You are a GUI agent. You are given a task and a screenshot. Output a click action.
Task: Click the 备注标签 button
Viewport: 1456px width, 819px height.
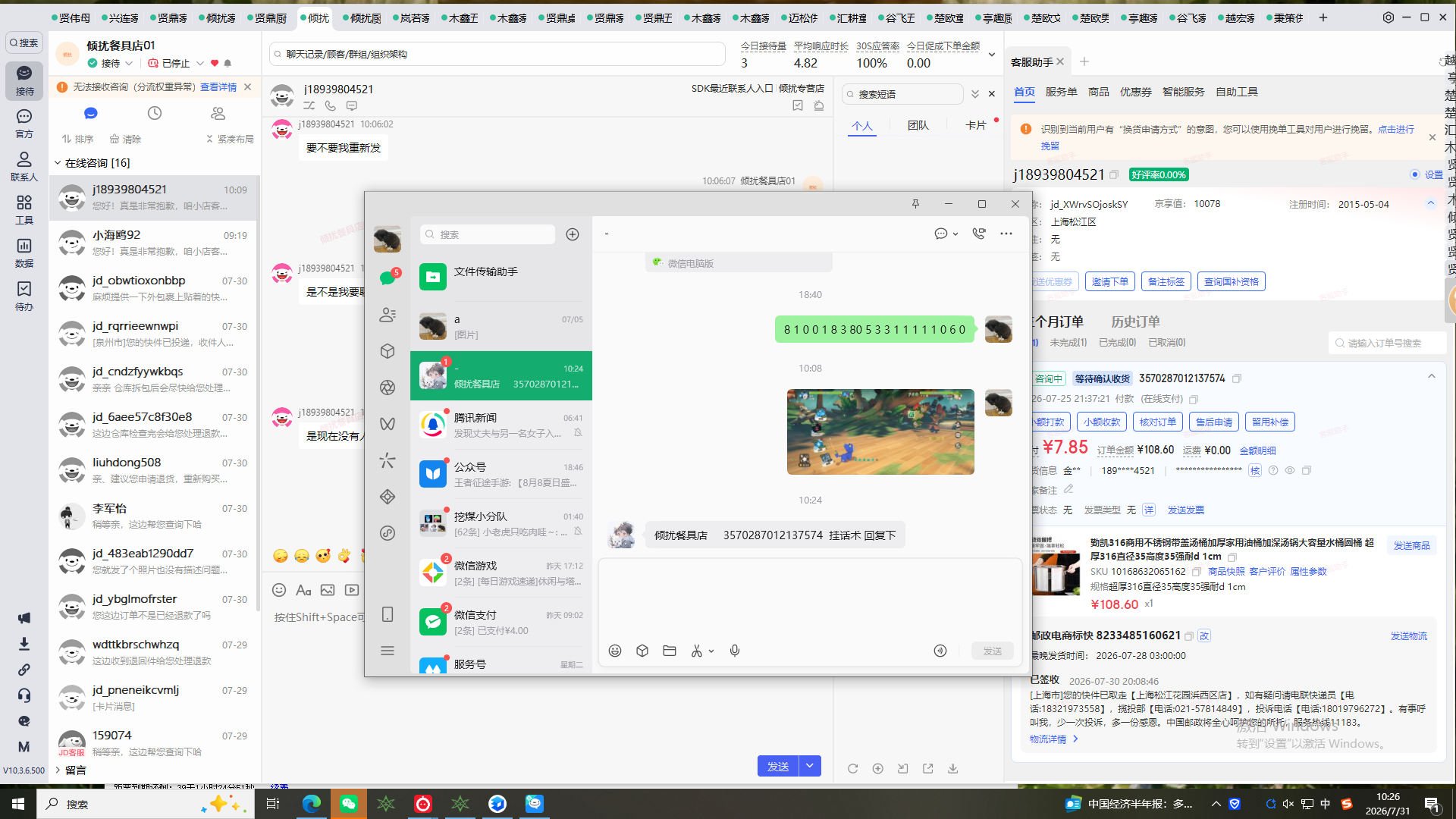pos(1166,282)
